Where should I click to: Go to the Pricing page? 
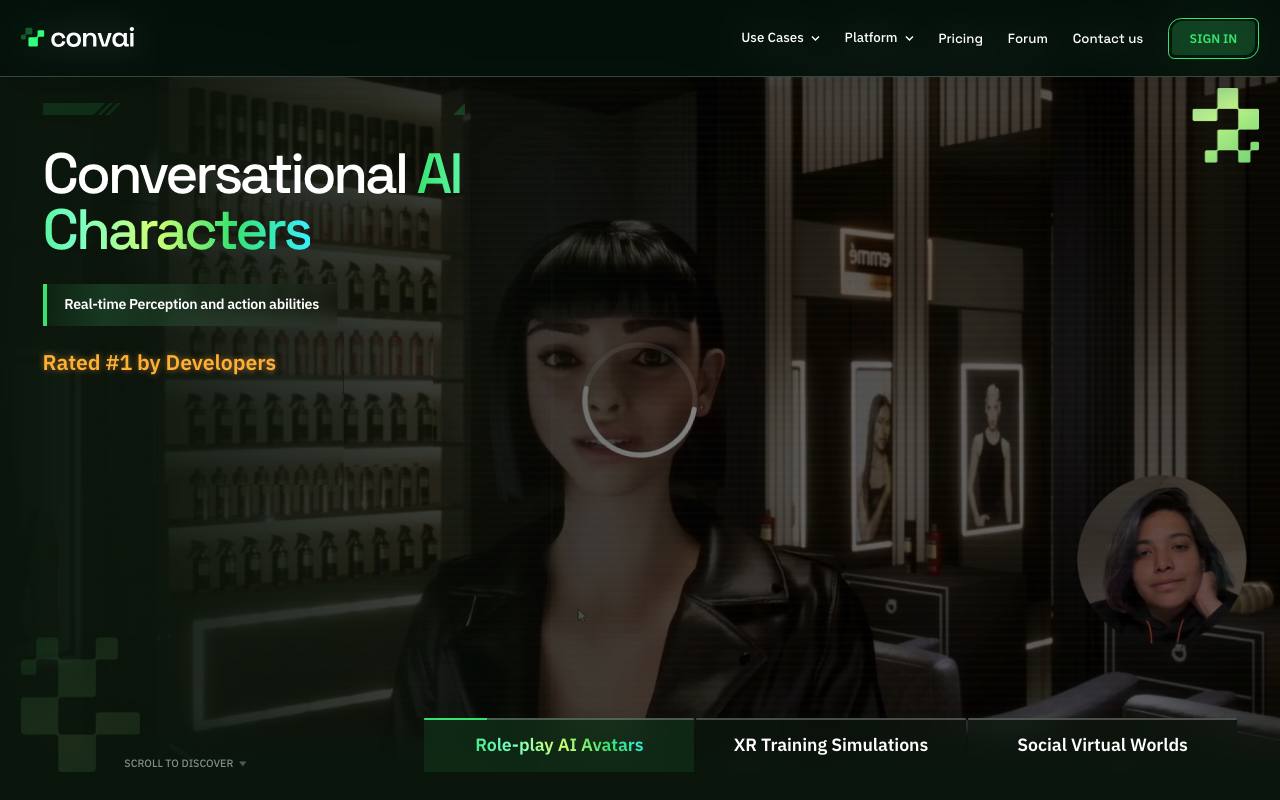point(960,38)
